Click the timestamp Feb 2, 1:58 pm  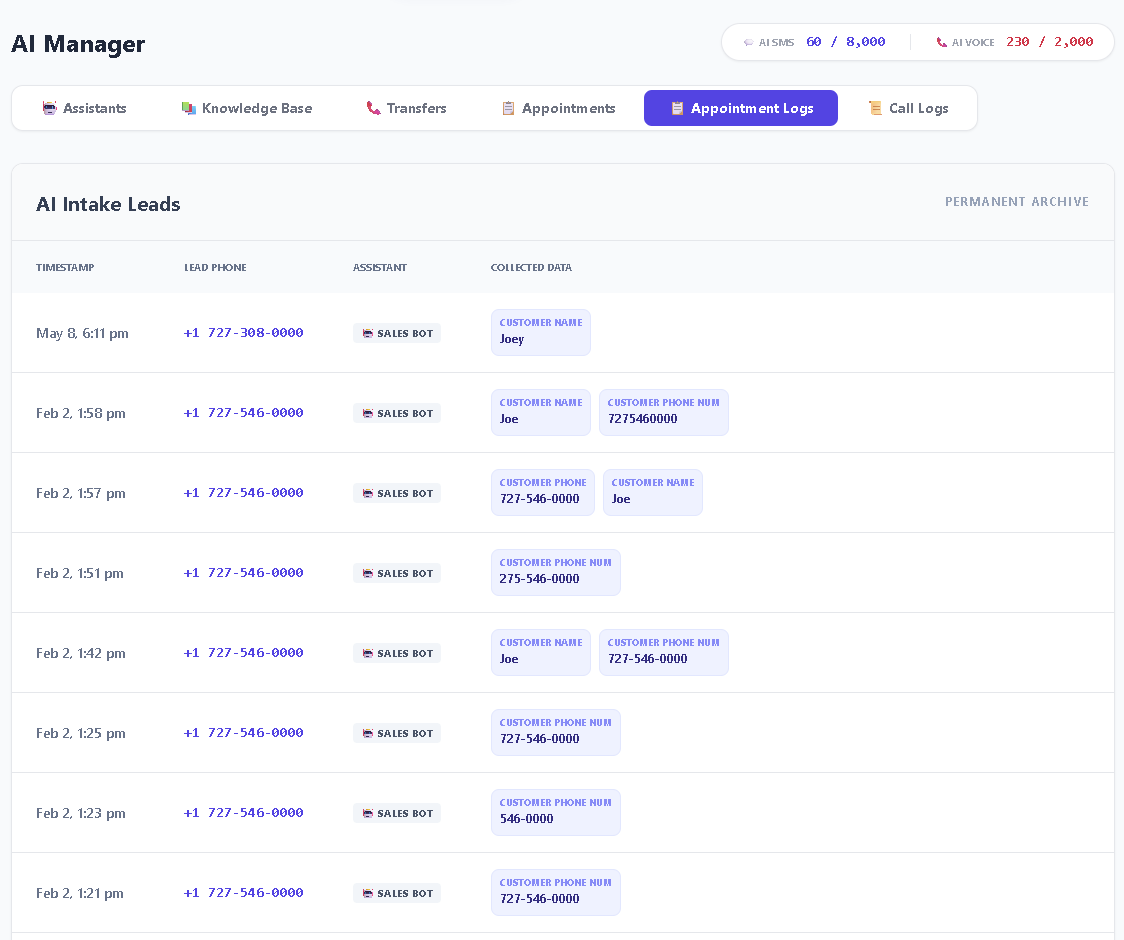81,414
